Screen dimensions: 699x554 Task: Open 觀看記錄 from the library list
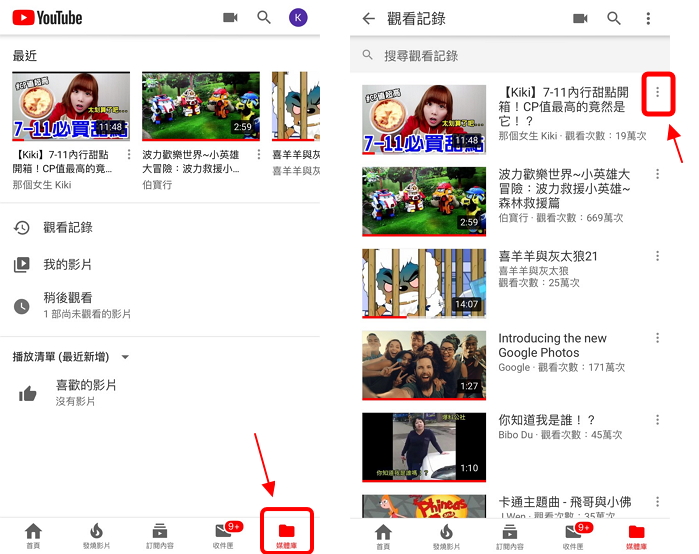click(x=160, y=227)
